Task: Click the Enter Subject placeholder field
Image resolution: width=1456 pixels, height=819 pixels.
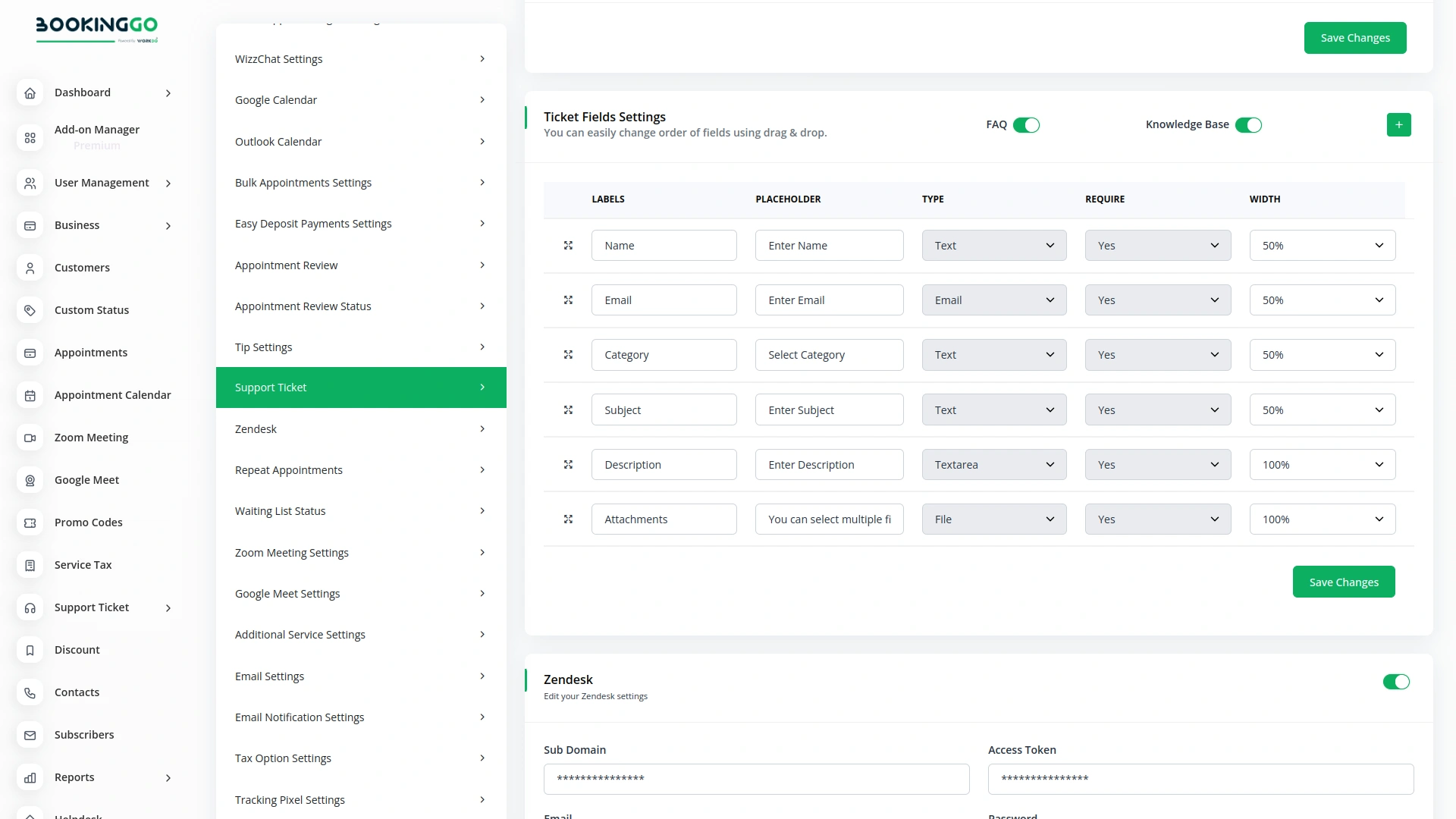Action: (829, 410)
